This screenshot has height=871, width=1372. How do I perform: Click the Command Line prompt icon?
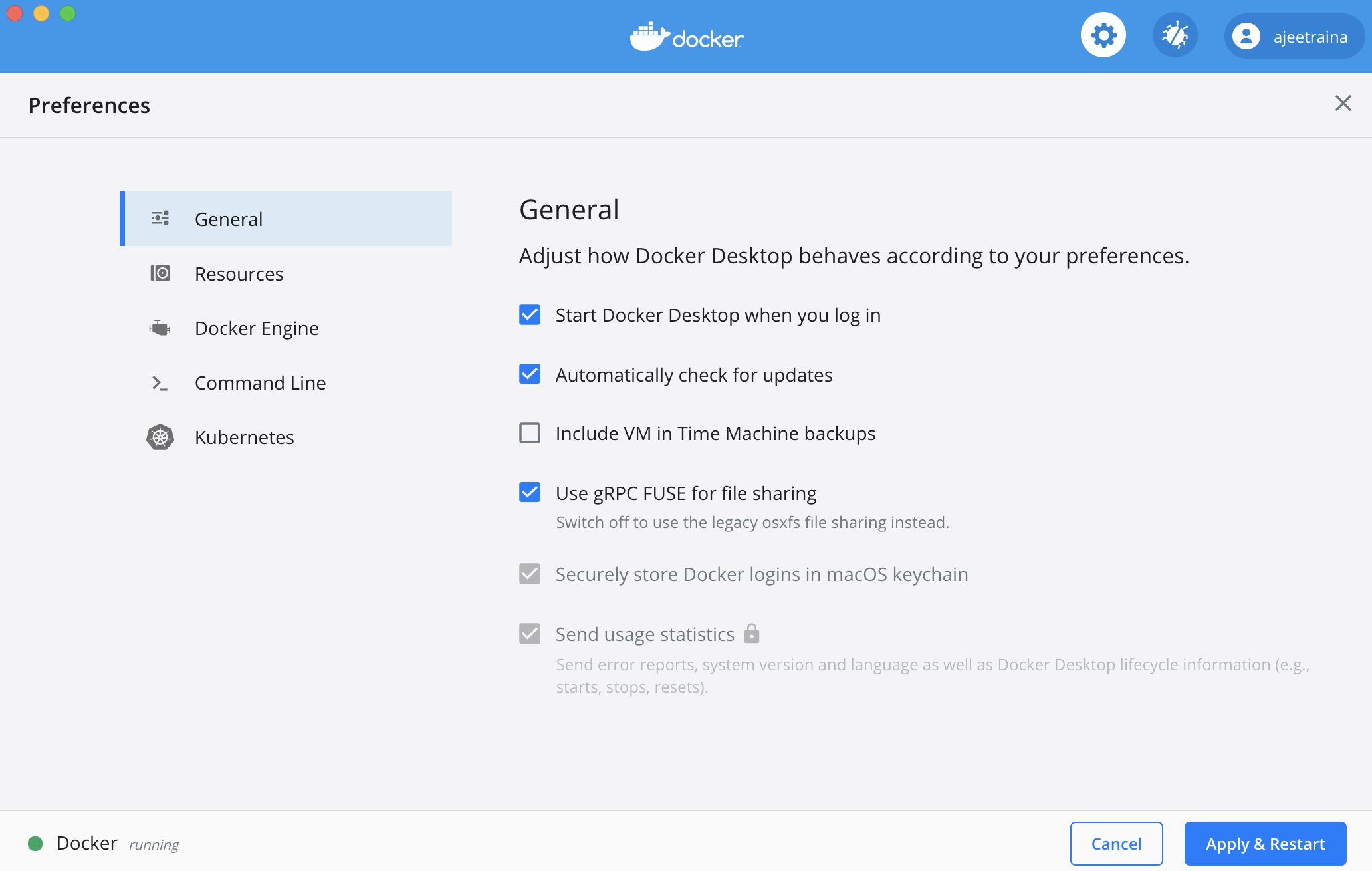tap(160, 383)
